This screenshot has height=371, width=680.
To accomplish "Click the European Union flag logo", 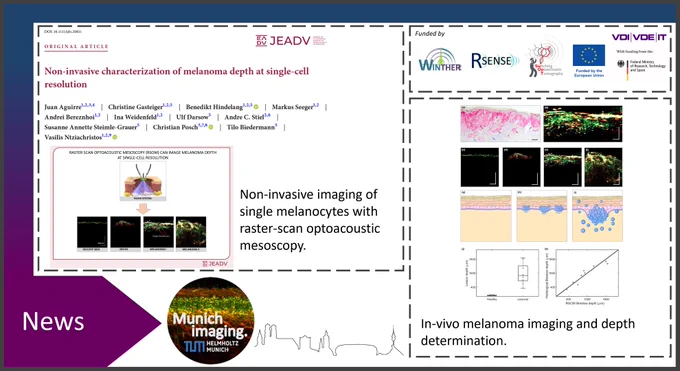I will pos(588,60).
